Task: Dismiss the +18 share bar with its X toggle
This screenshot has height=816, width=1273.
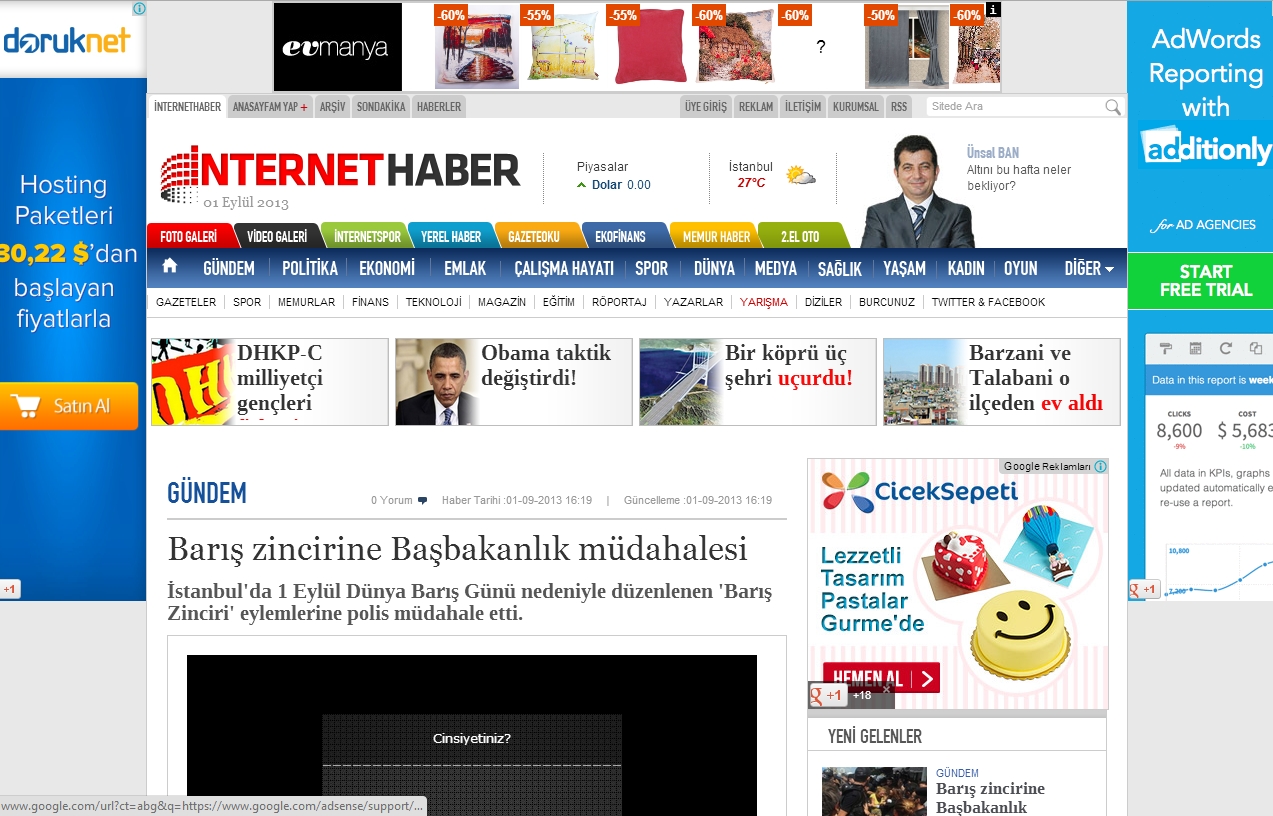Action: [x=887, y=689]
